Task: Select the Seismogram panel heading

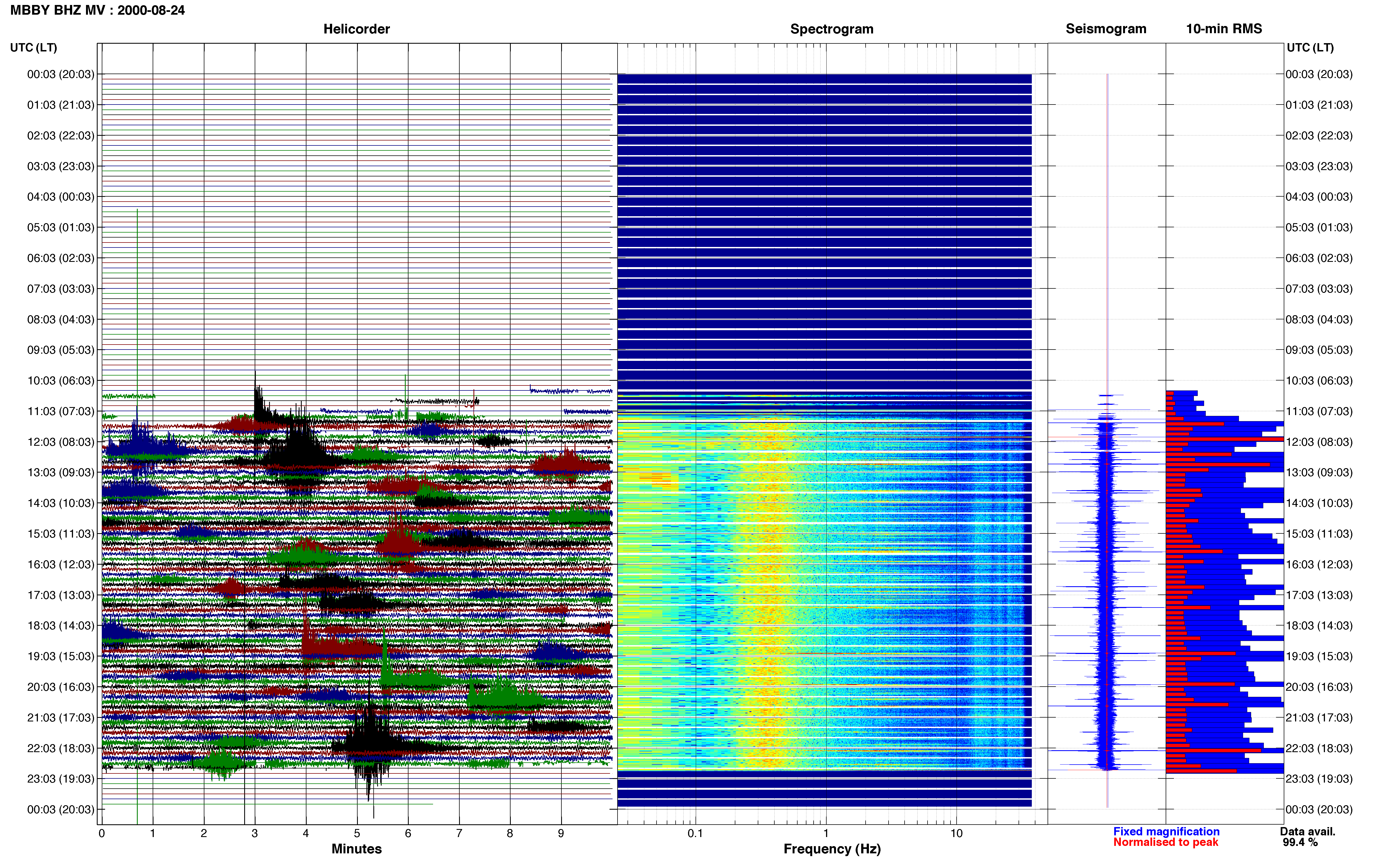Action: click(1106, 29)
